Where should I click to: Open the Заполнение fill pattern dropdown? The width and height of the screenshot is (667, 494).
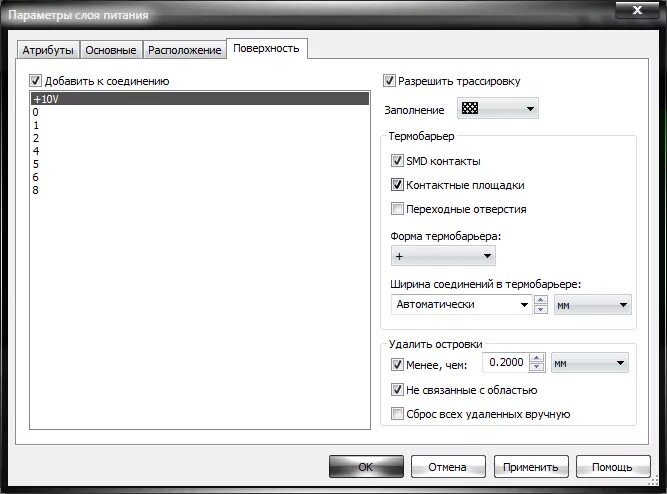(x=498, y=109)
